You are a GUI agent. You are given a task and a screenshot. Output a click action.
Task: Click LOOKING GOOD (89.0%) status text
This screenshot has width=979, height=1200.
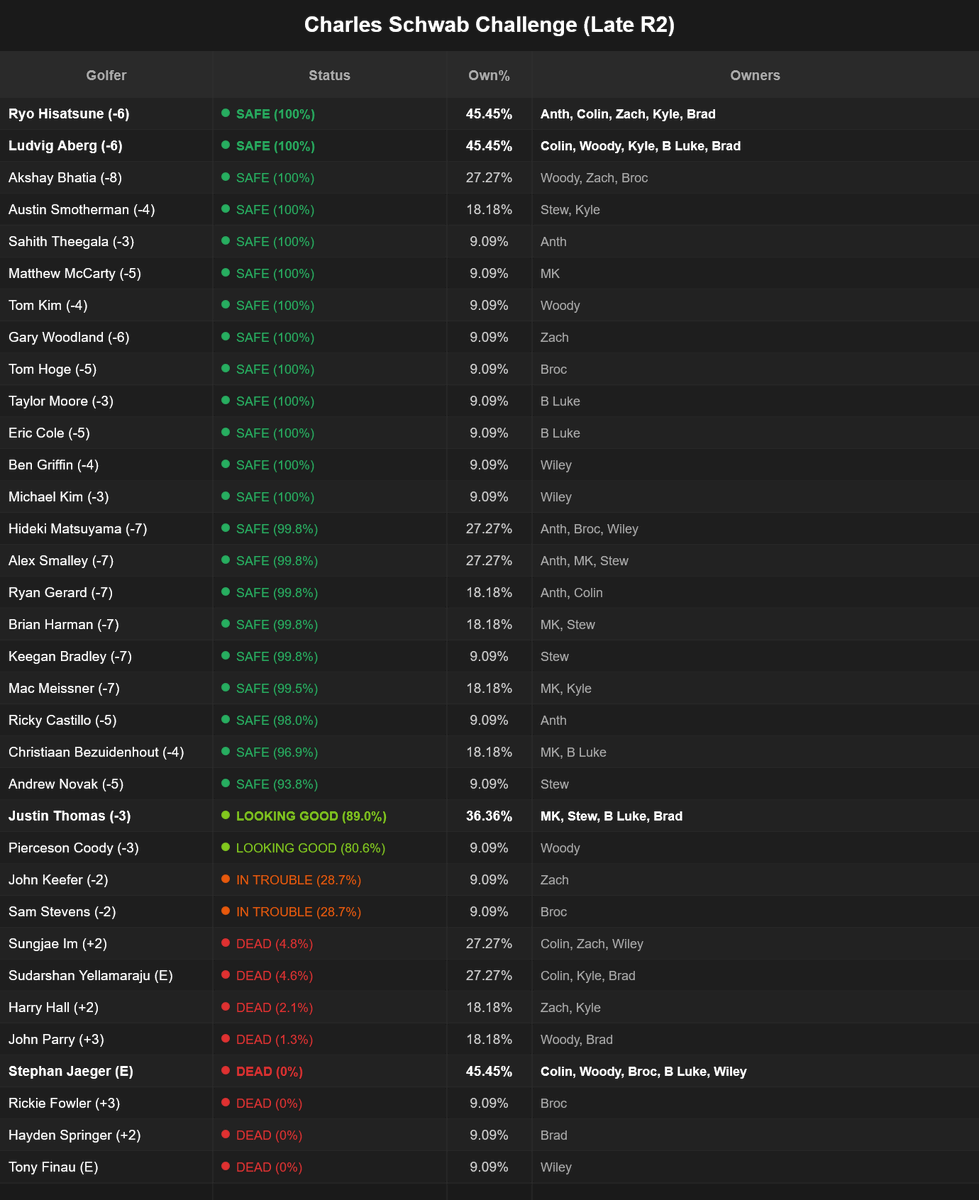(x=311, y=816)
